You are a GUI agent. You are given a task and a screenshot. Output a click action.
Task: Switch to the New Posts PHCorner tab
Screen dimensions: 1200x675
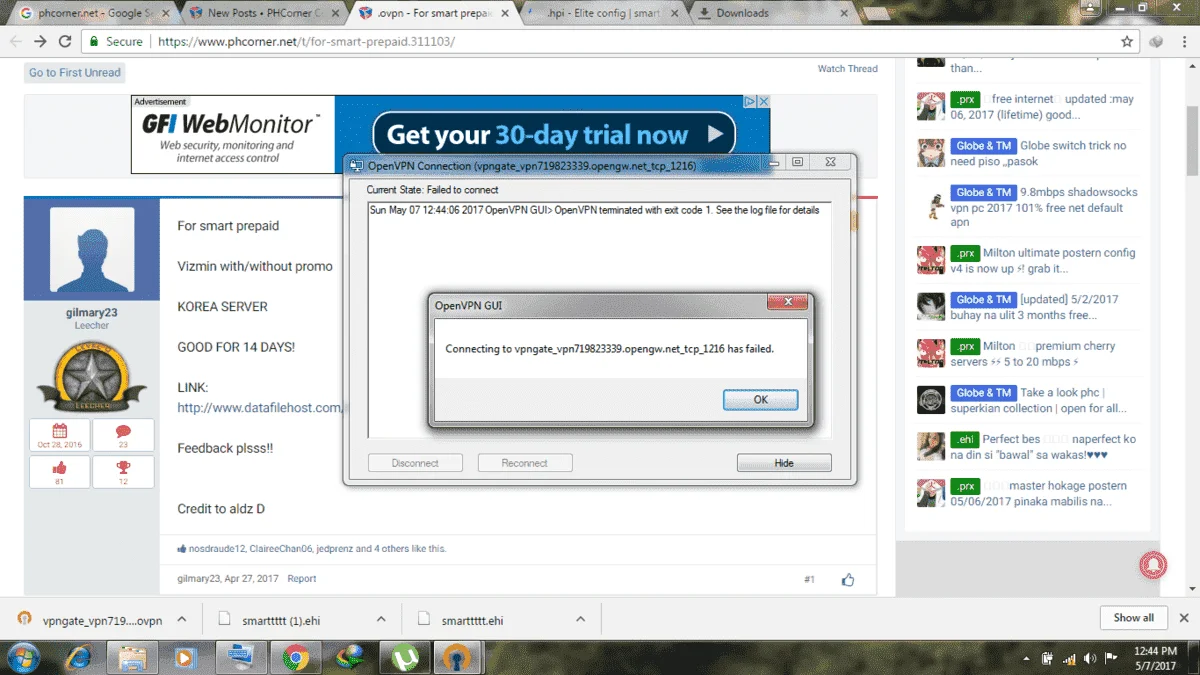[x=265, y=13]
